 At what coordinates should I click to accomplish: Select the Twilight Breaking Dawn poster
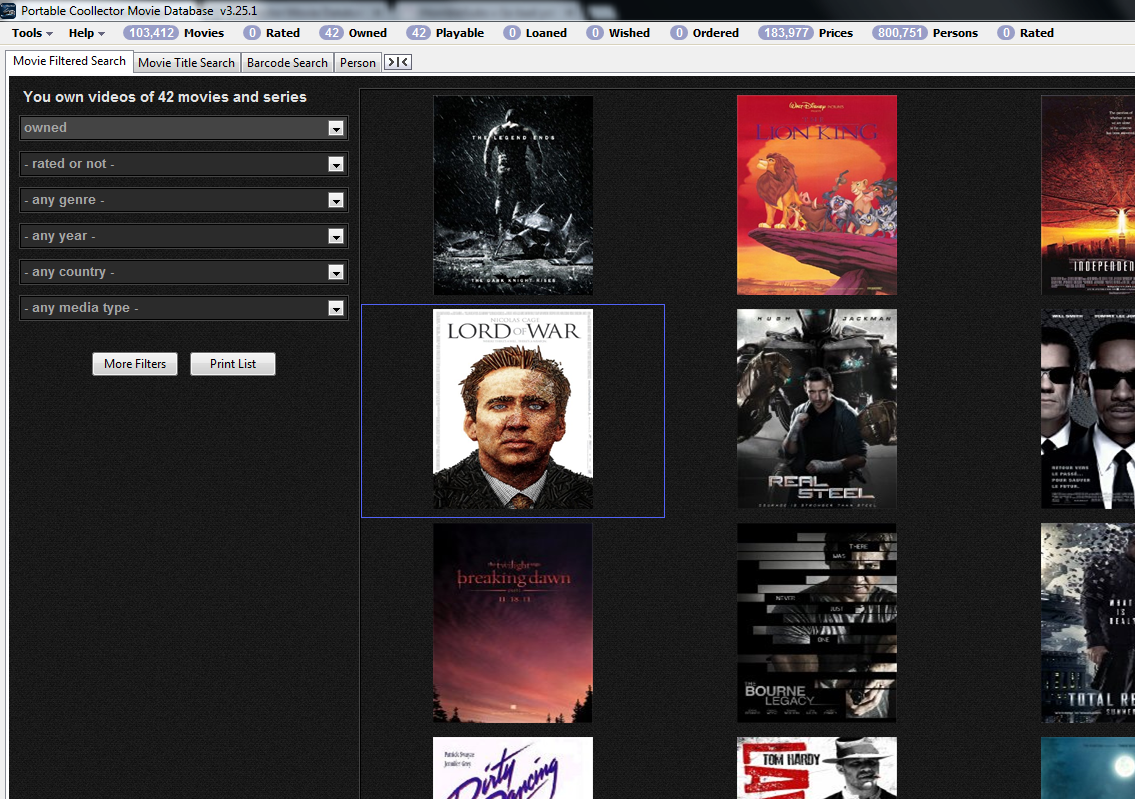coord(513,623)
